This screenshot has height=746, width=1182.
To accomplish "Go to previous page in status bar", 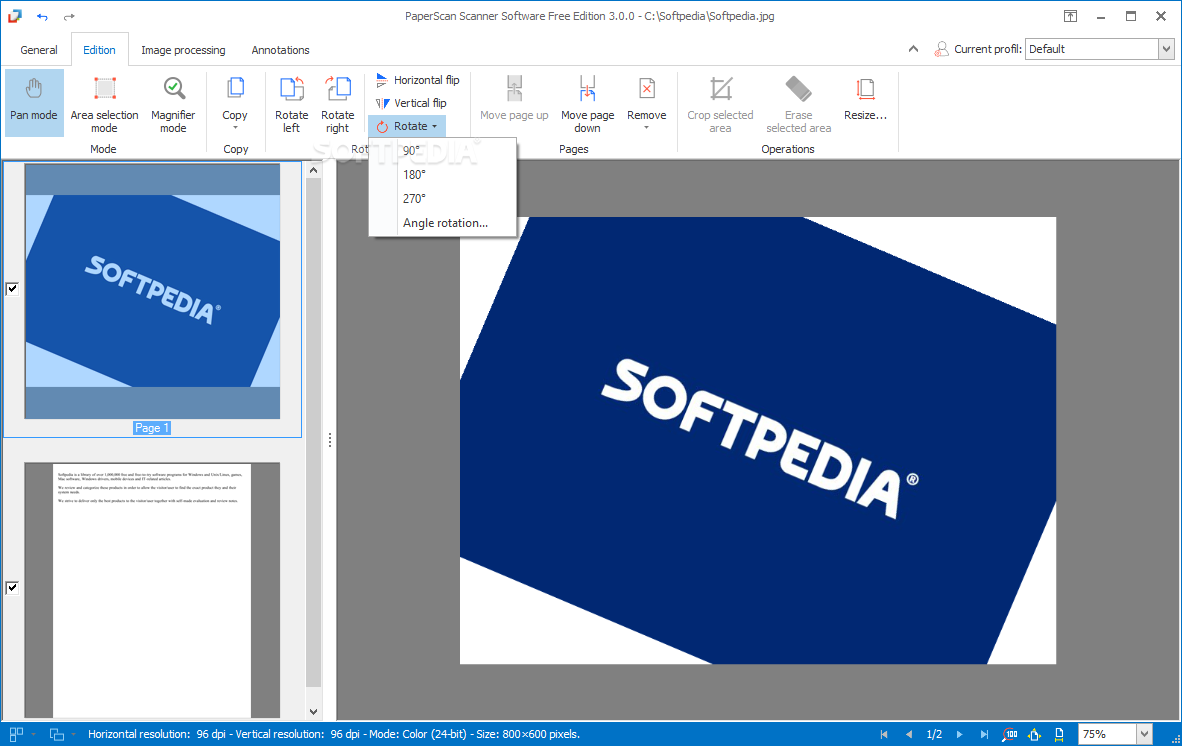I will pos(908,734).
